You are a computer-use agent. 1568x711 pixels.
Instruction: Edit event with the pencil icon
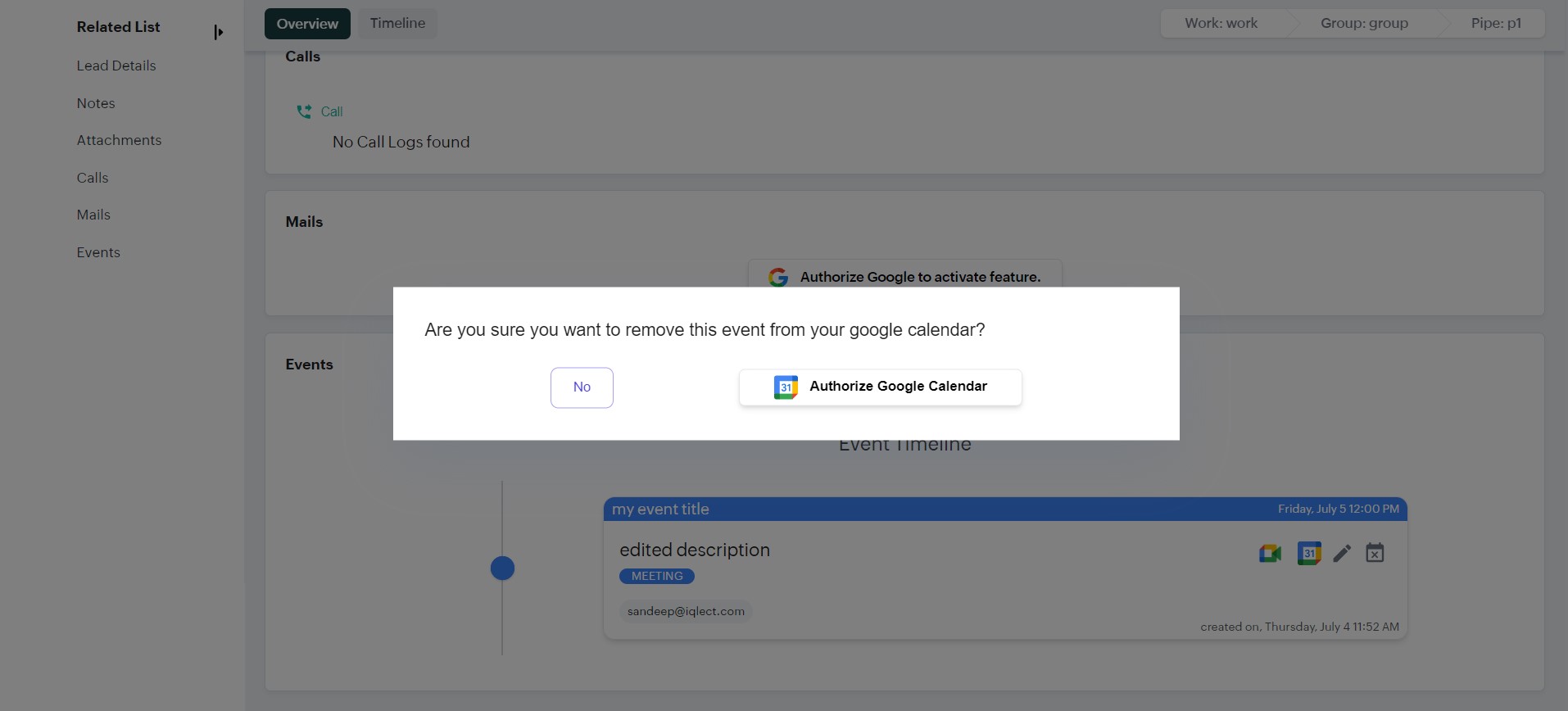point(1342,554)
